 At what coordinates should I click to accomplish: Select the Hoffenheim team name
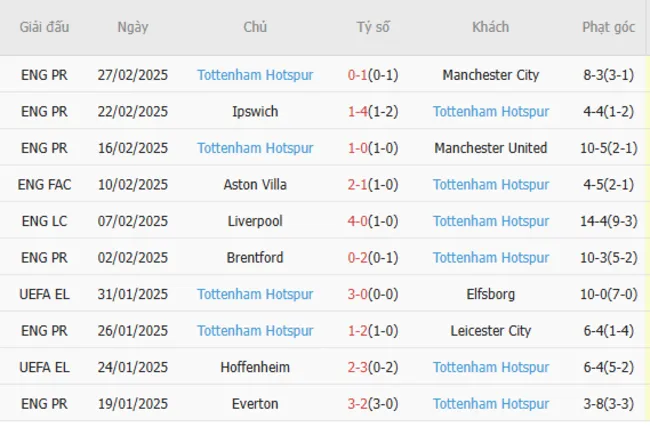(255, 367)
